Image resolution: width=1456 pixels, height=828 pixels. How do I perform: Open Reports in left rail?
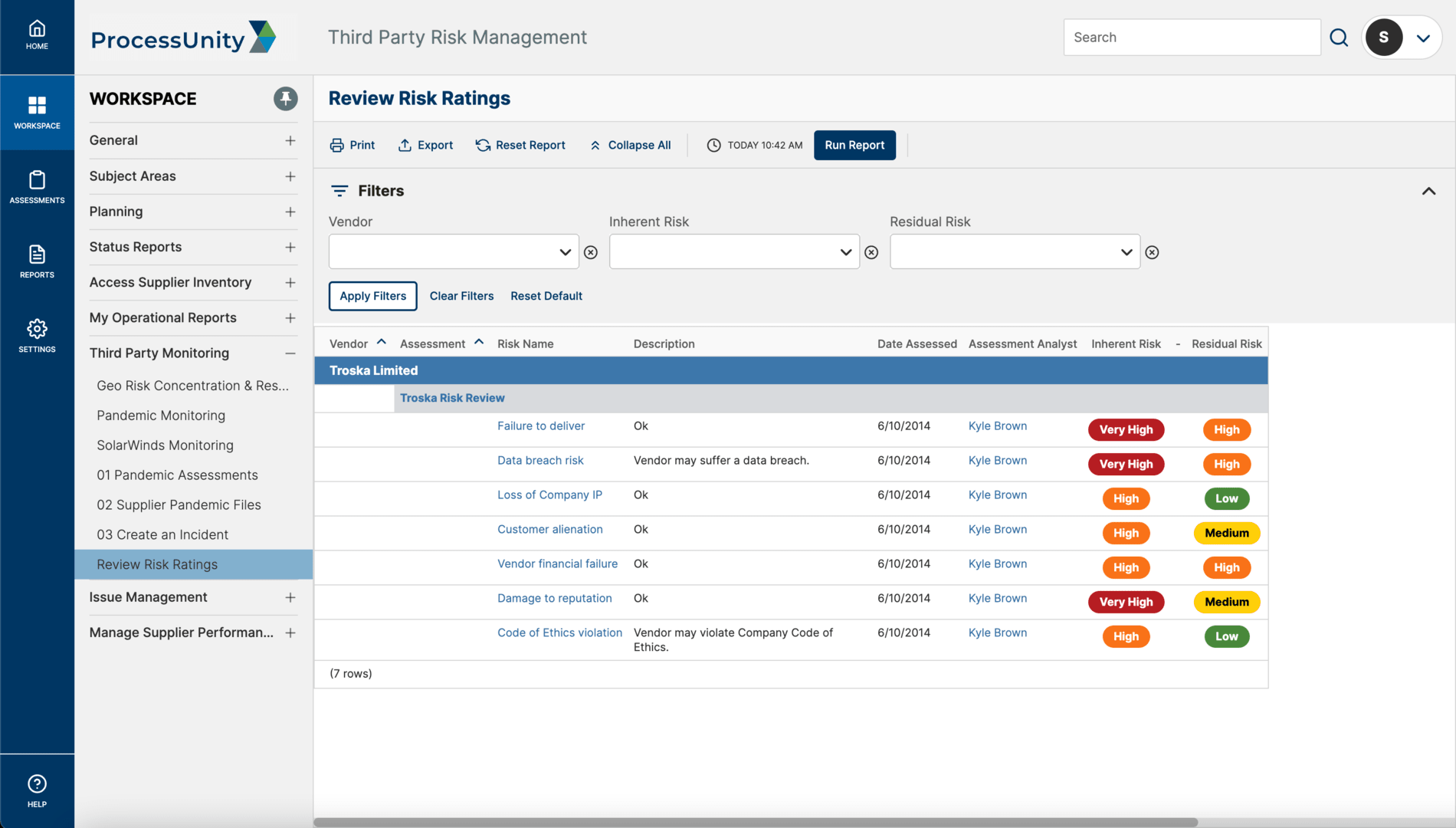(37, 261)
